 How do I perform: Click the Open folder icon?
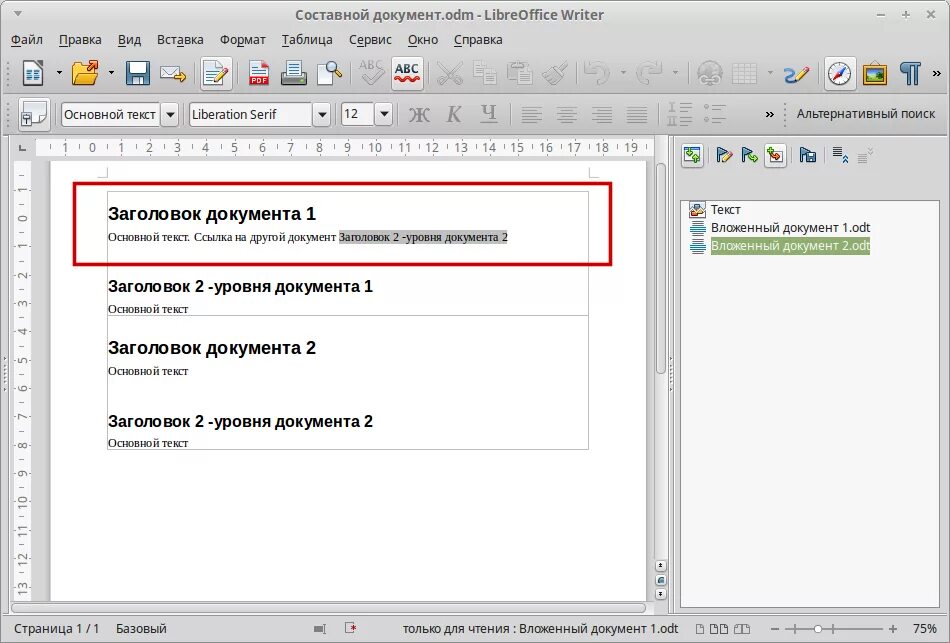pyautogui.click(x=85, y=73)
